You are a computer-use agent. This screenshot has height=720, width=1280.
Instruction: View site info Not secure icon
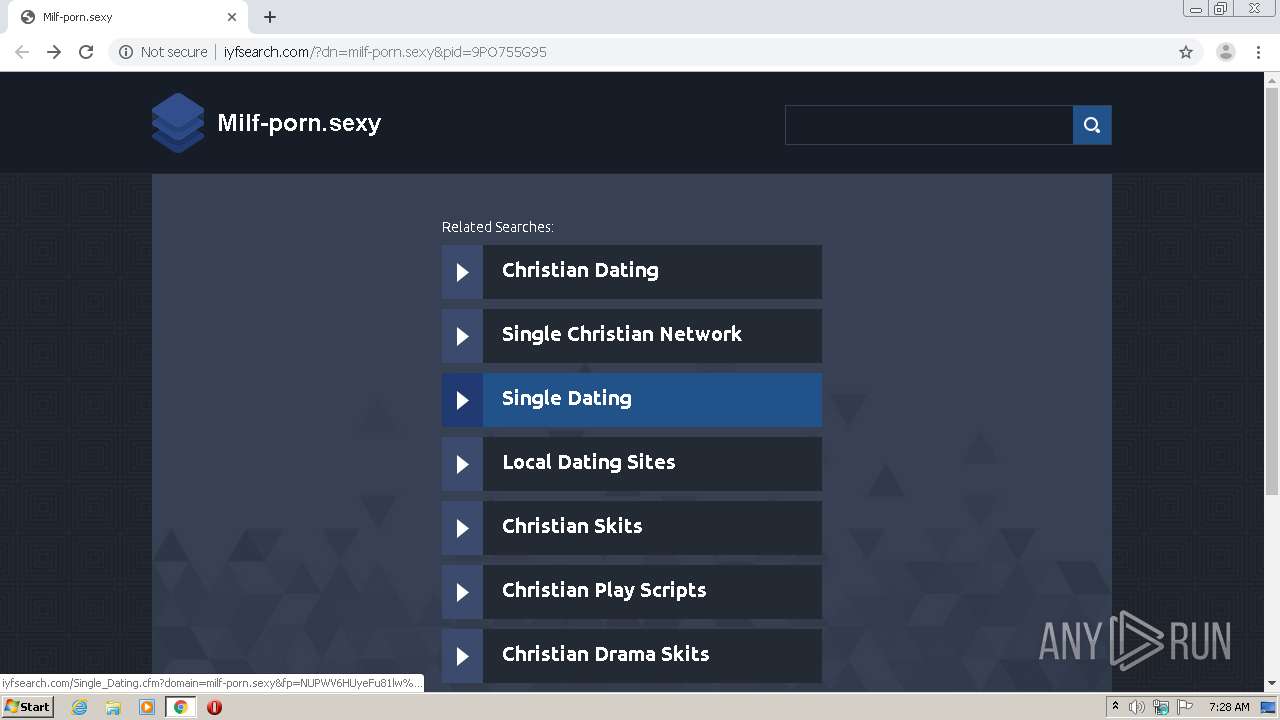(x=126, y=52)
